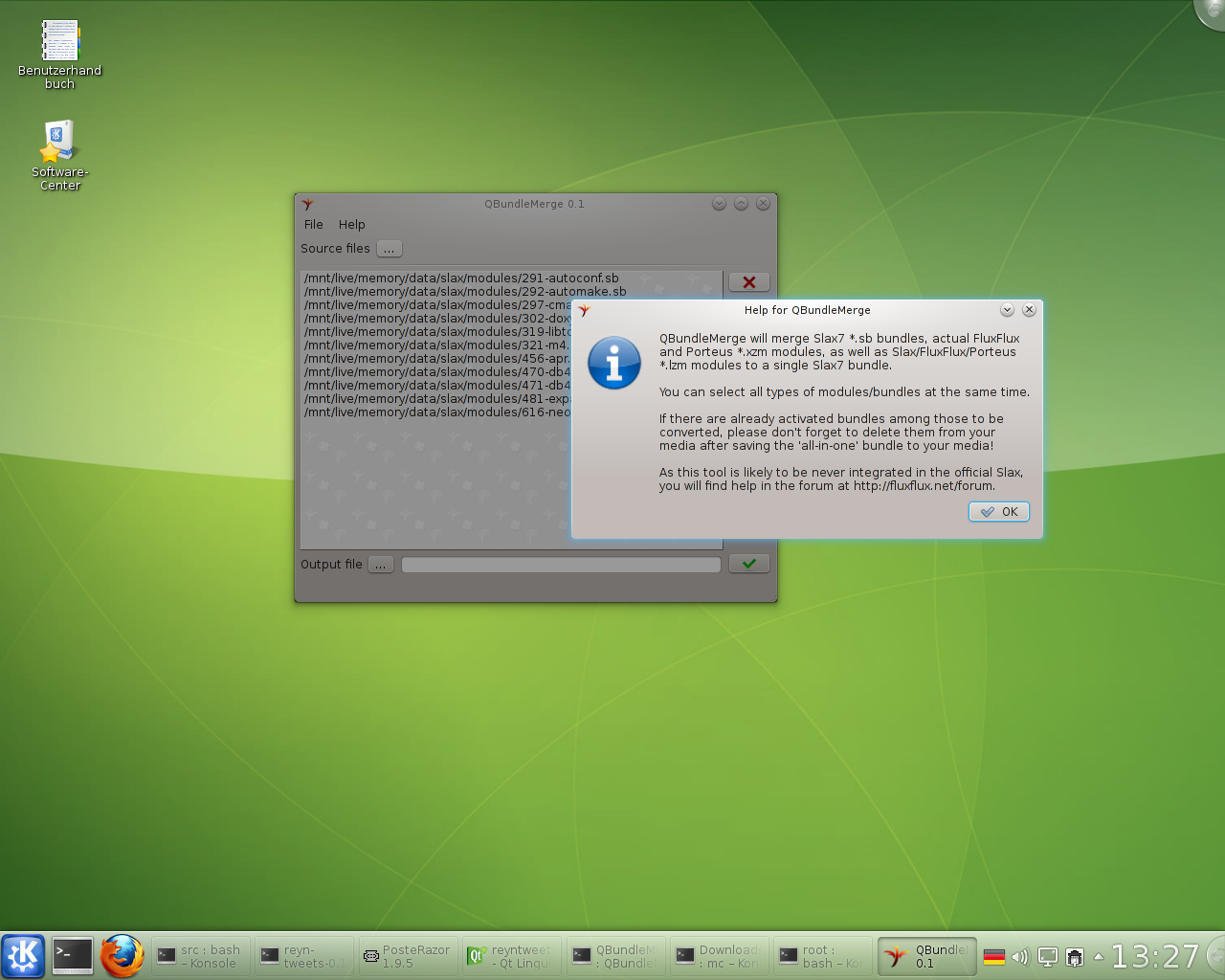
Task: Open volume control from the speaker tray icon
Action: point(1021,956)
